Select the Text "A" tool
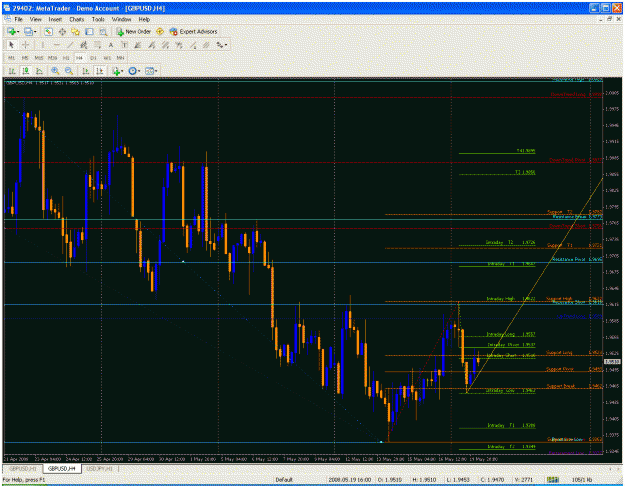Image resolution: width=625 pixels, height=486 pixels. coord(111,45)
